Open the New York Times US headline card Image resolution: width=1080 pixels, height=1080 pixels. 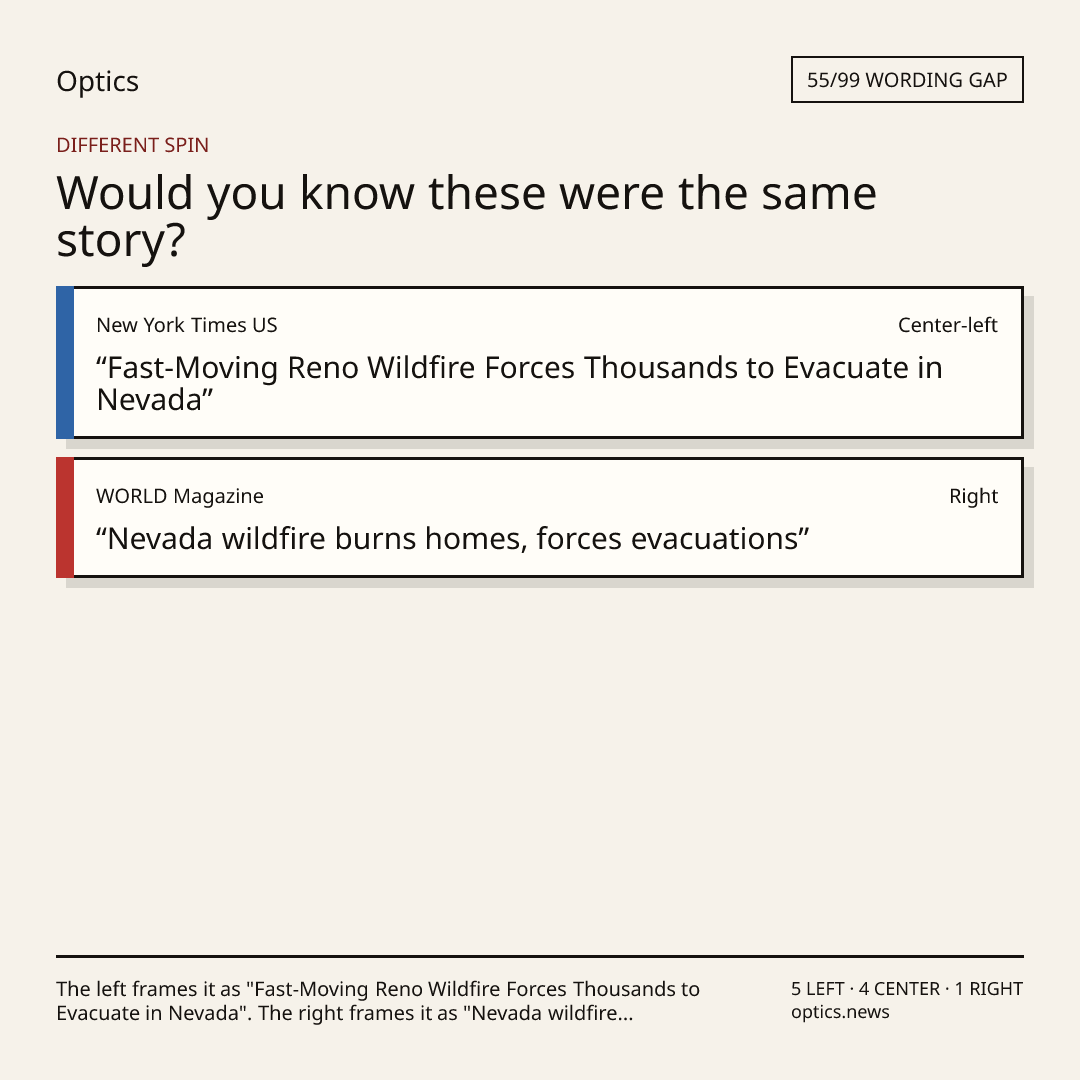coord(540,362)
